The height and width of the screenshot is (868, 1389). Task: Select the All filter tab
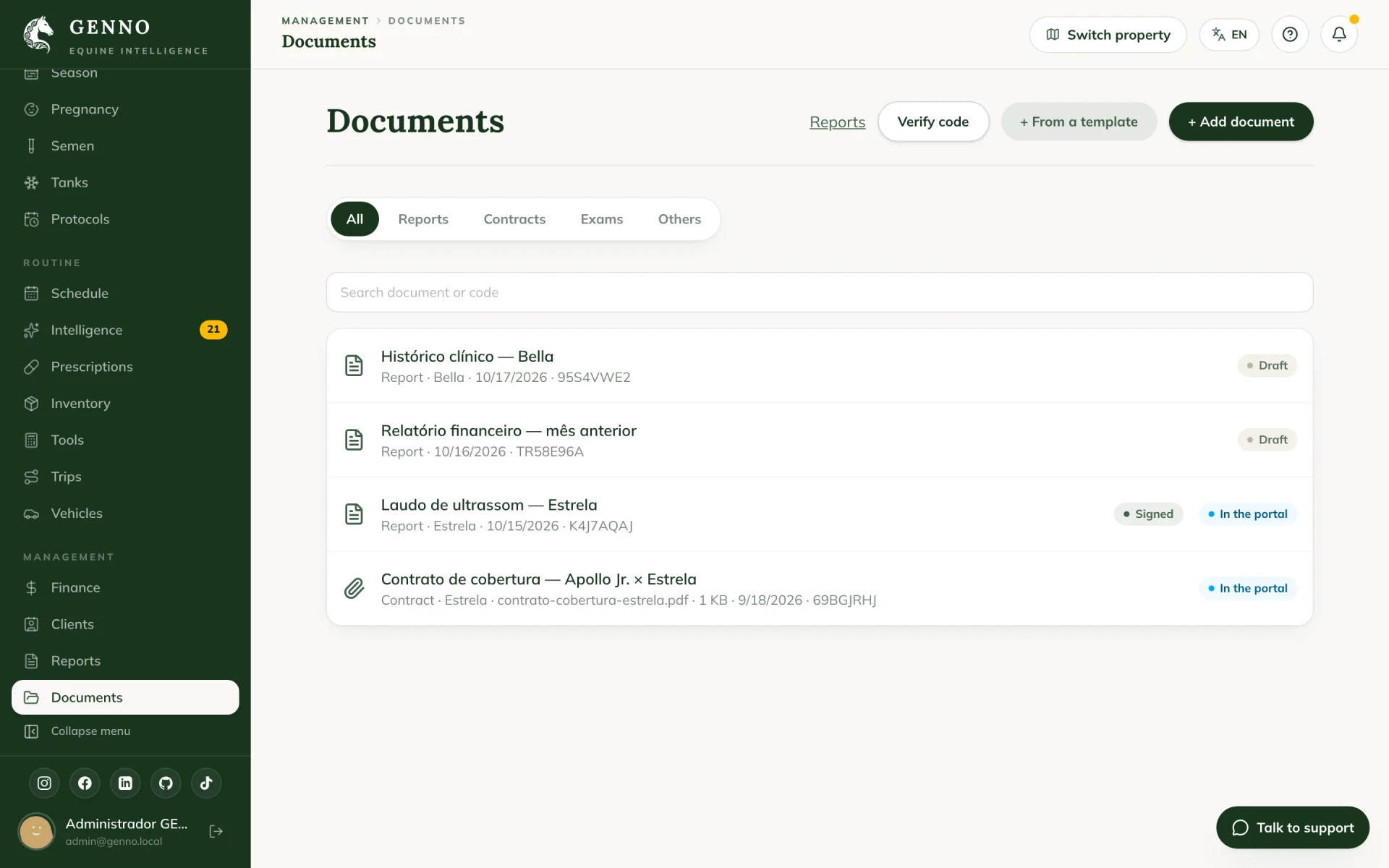tap(354, 218)
